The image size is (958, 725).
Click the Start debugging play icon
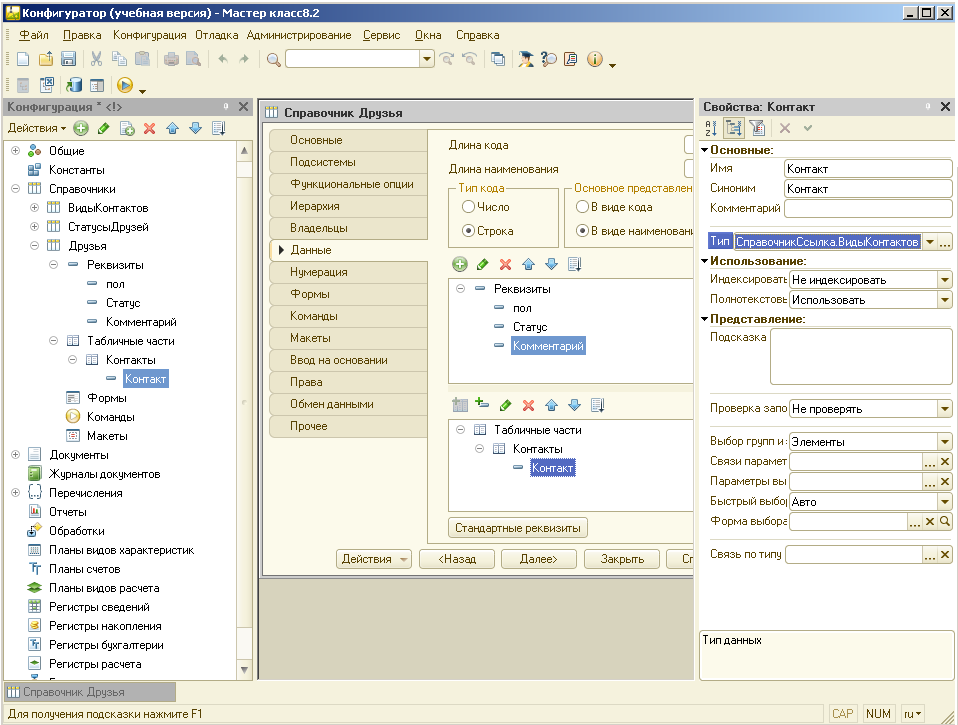point(125,86)
